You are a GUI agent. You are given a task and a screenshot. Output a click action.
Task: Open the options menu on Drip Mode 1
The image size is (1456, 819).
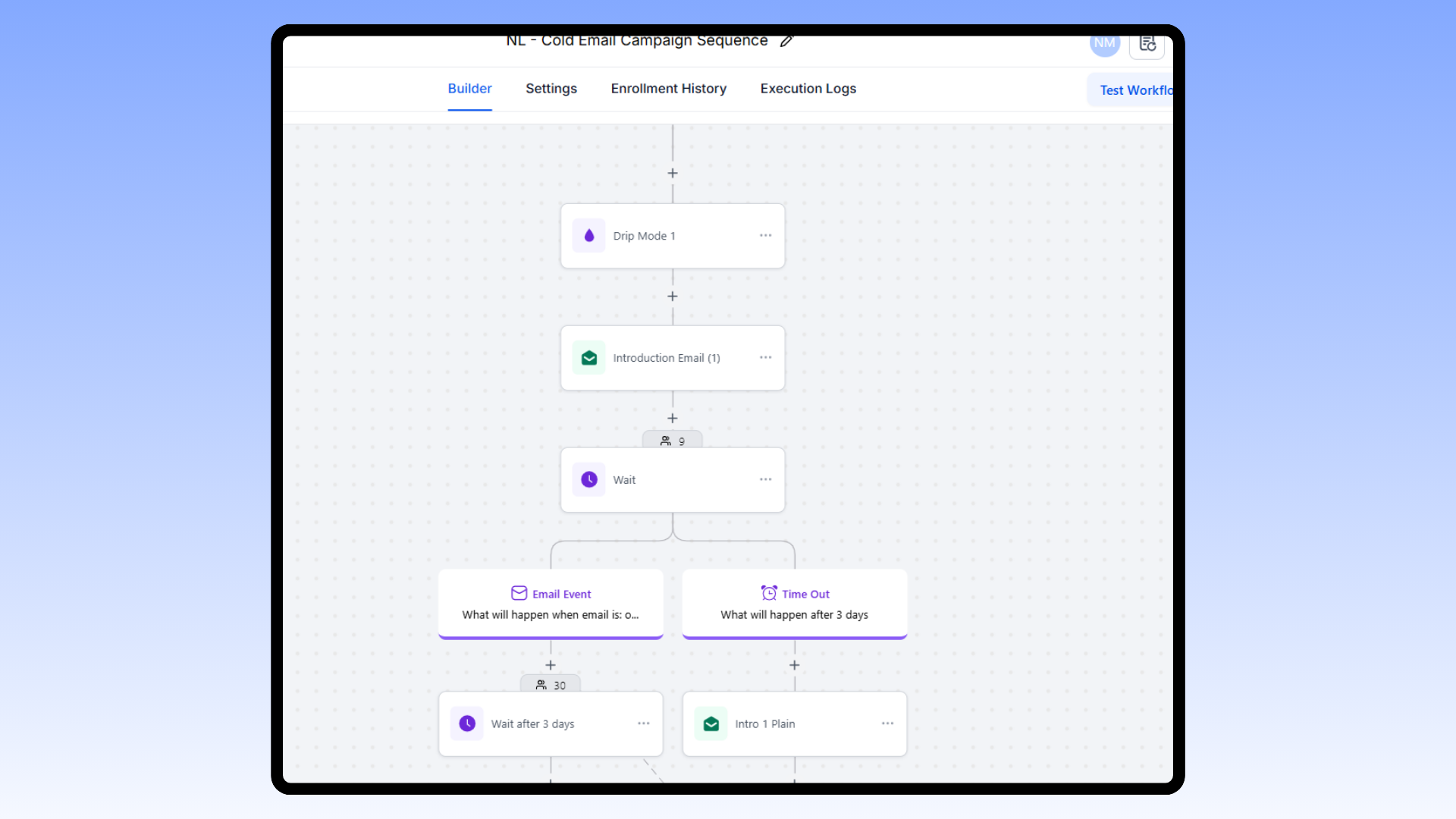(x=765, y=236)
